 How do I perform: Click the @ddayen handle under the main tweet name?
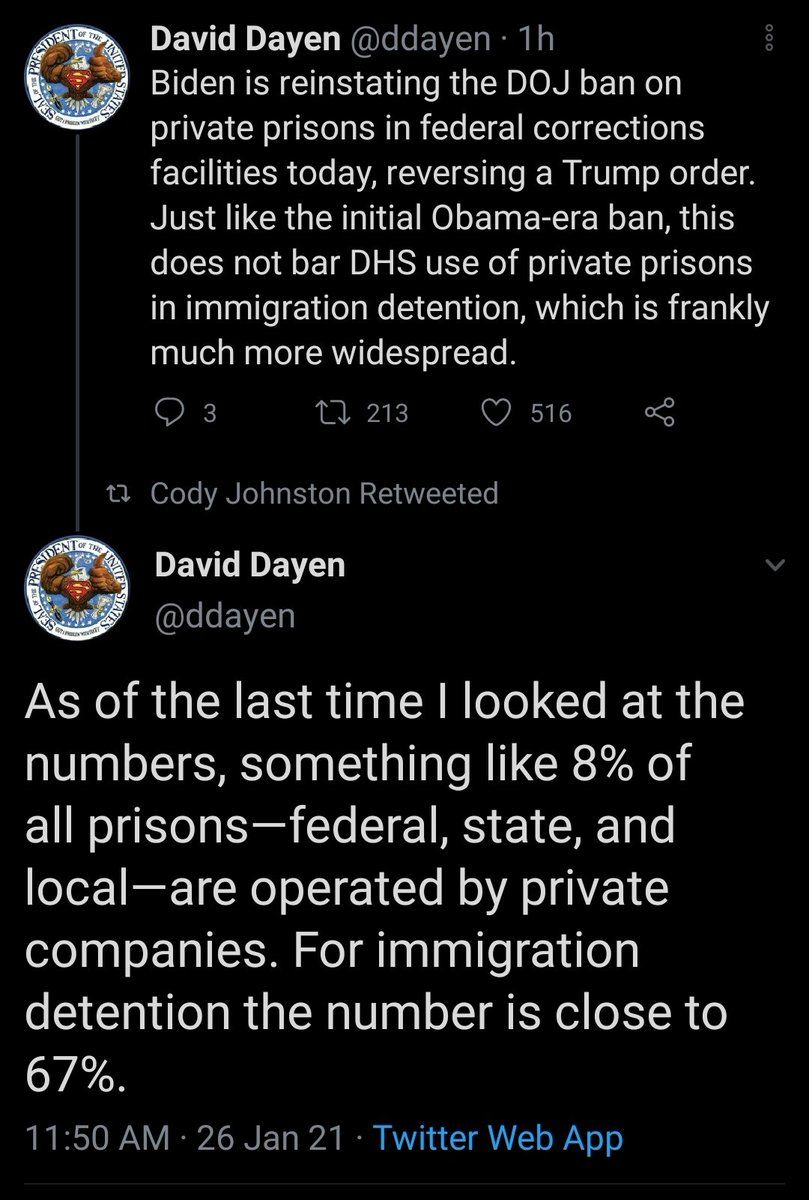225,615
